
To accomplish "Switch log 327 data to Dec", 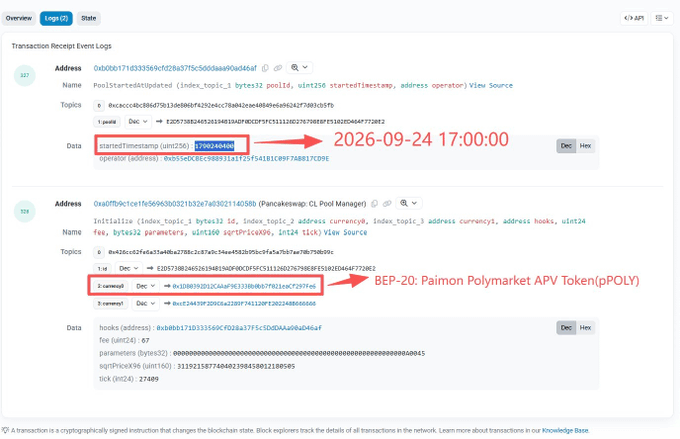I will (x=566, y=146).
